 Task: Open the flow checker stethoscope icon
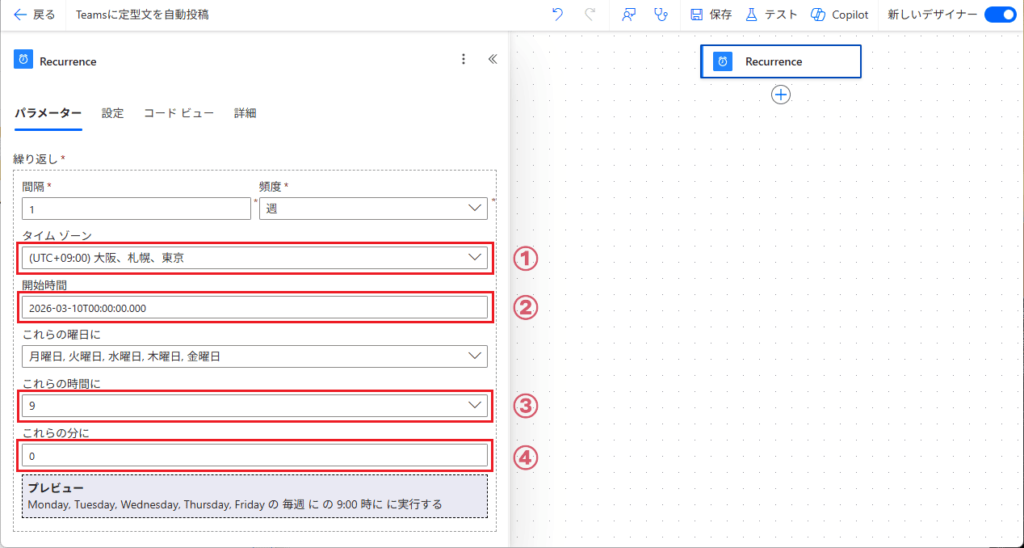pos(659,15)
